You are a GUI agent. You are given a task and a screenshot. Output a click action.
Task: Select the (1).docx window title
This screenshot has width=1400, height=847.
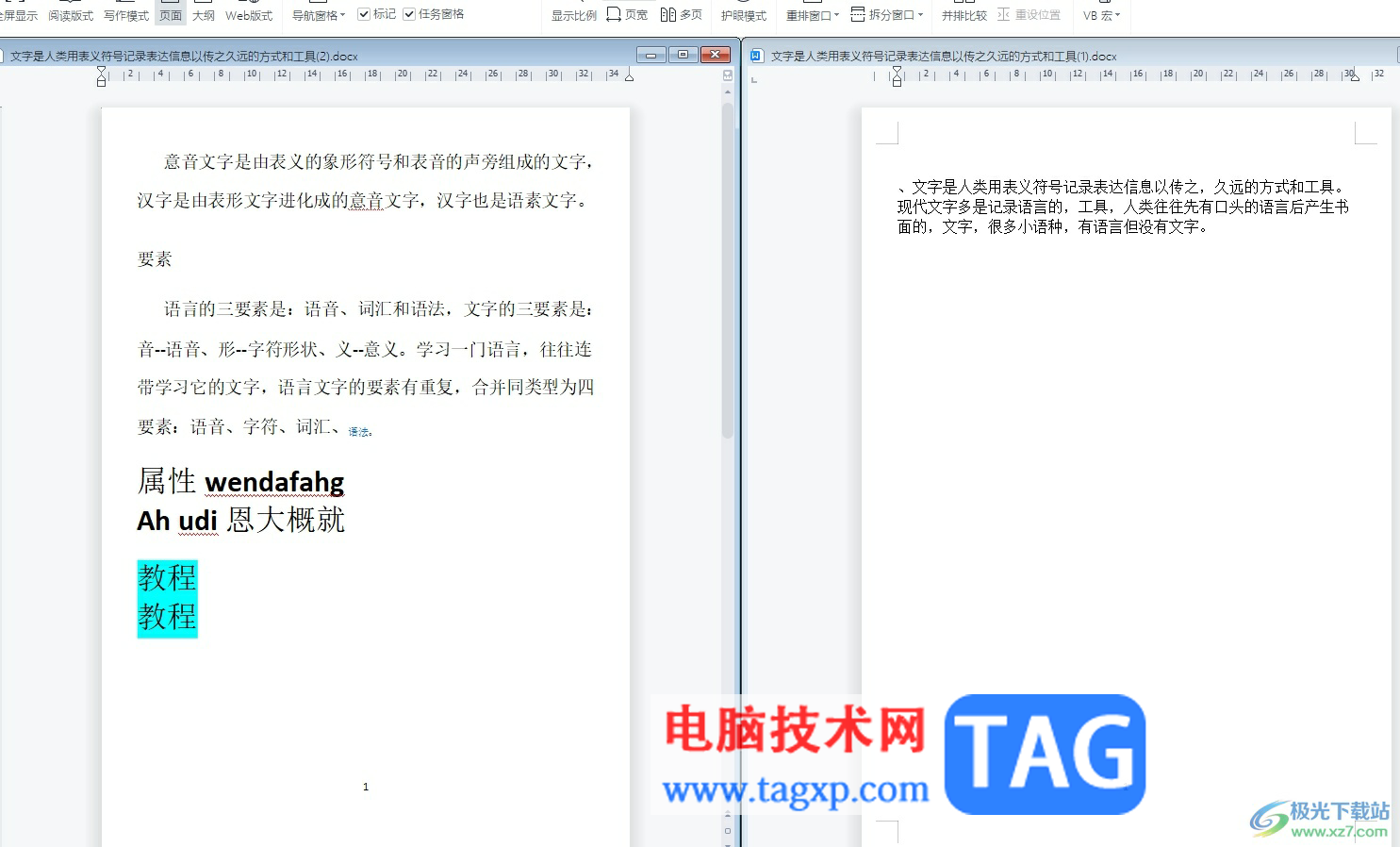coord(944,57)
